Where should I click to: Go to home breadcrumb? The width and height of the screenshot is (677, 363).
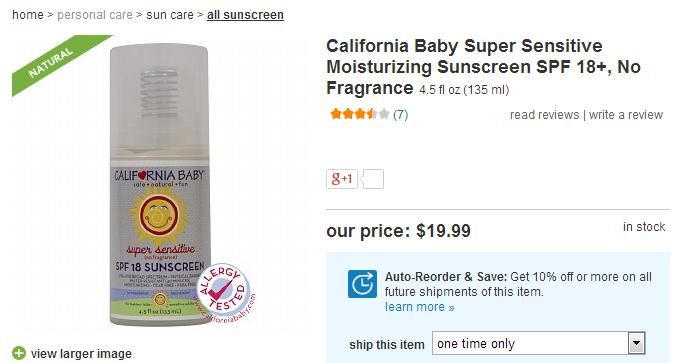pos(28,15)
